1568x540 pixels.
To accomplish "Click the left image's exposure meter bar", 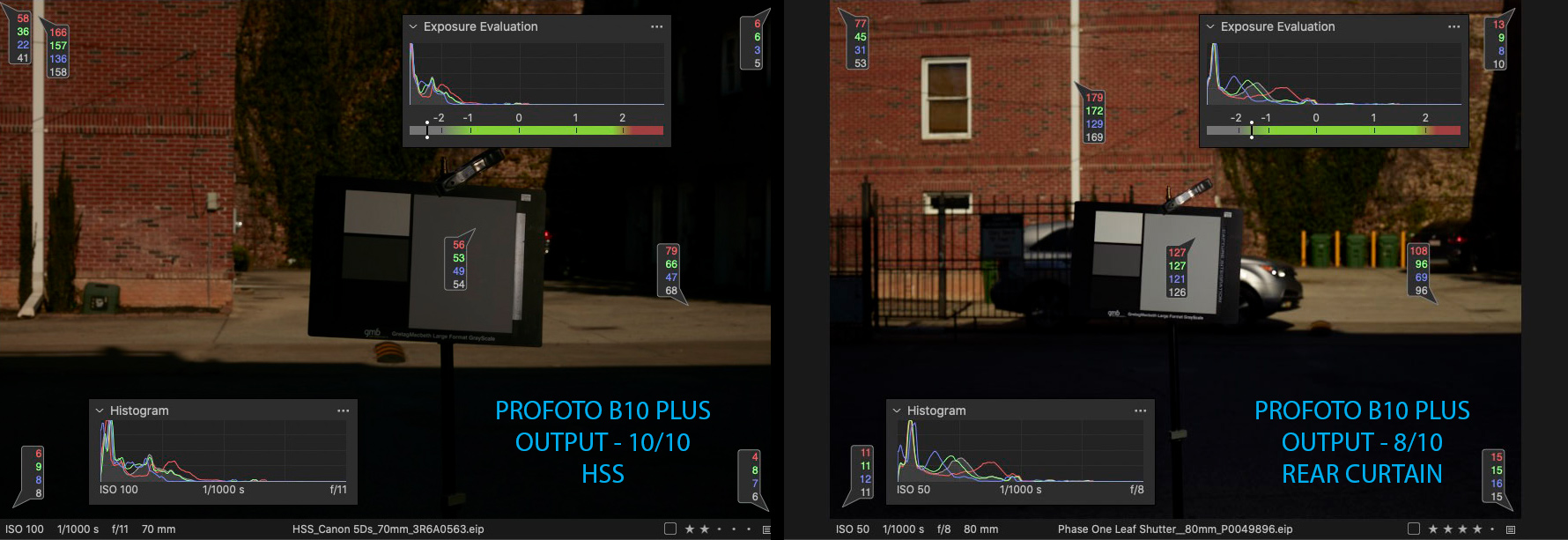I will point(536,130).
